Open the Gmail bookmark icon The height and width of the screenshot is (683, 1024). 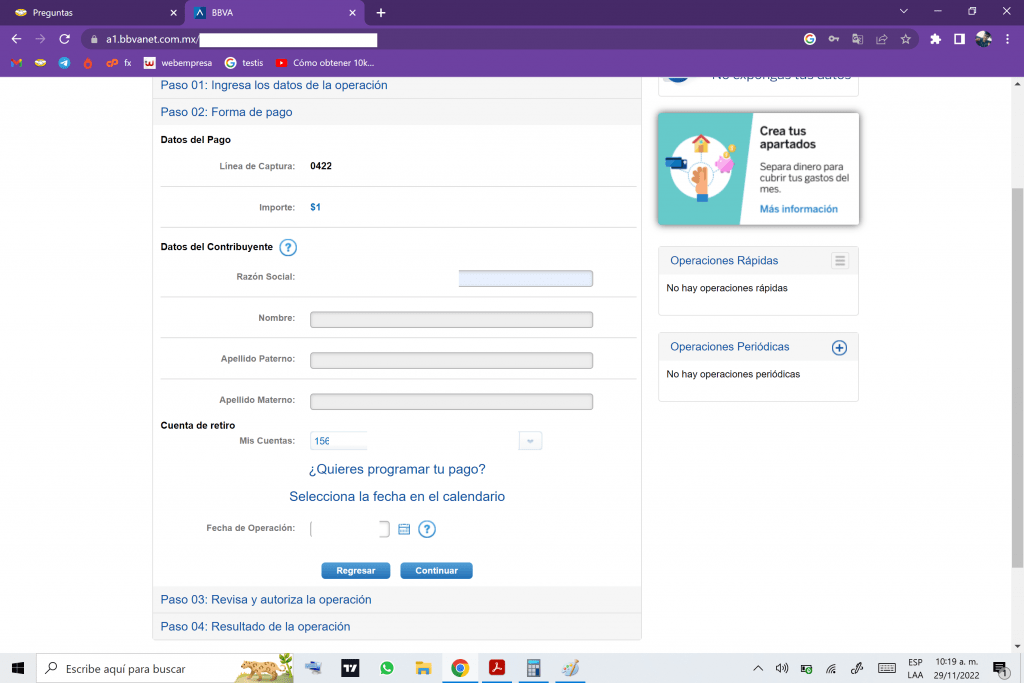coord(16,63)
